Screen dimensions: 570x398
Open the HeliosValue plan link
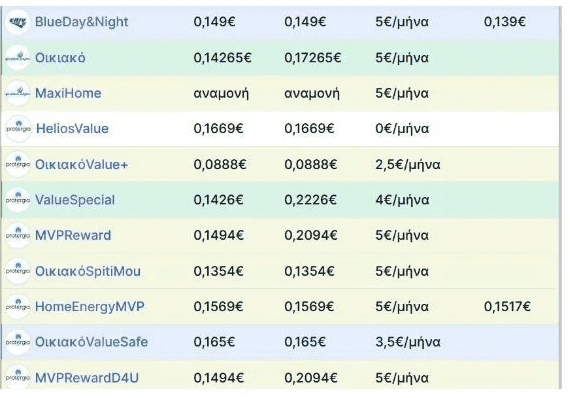point(72,129)
